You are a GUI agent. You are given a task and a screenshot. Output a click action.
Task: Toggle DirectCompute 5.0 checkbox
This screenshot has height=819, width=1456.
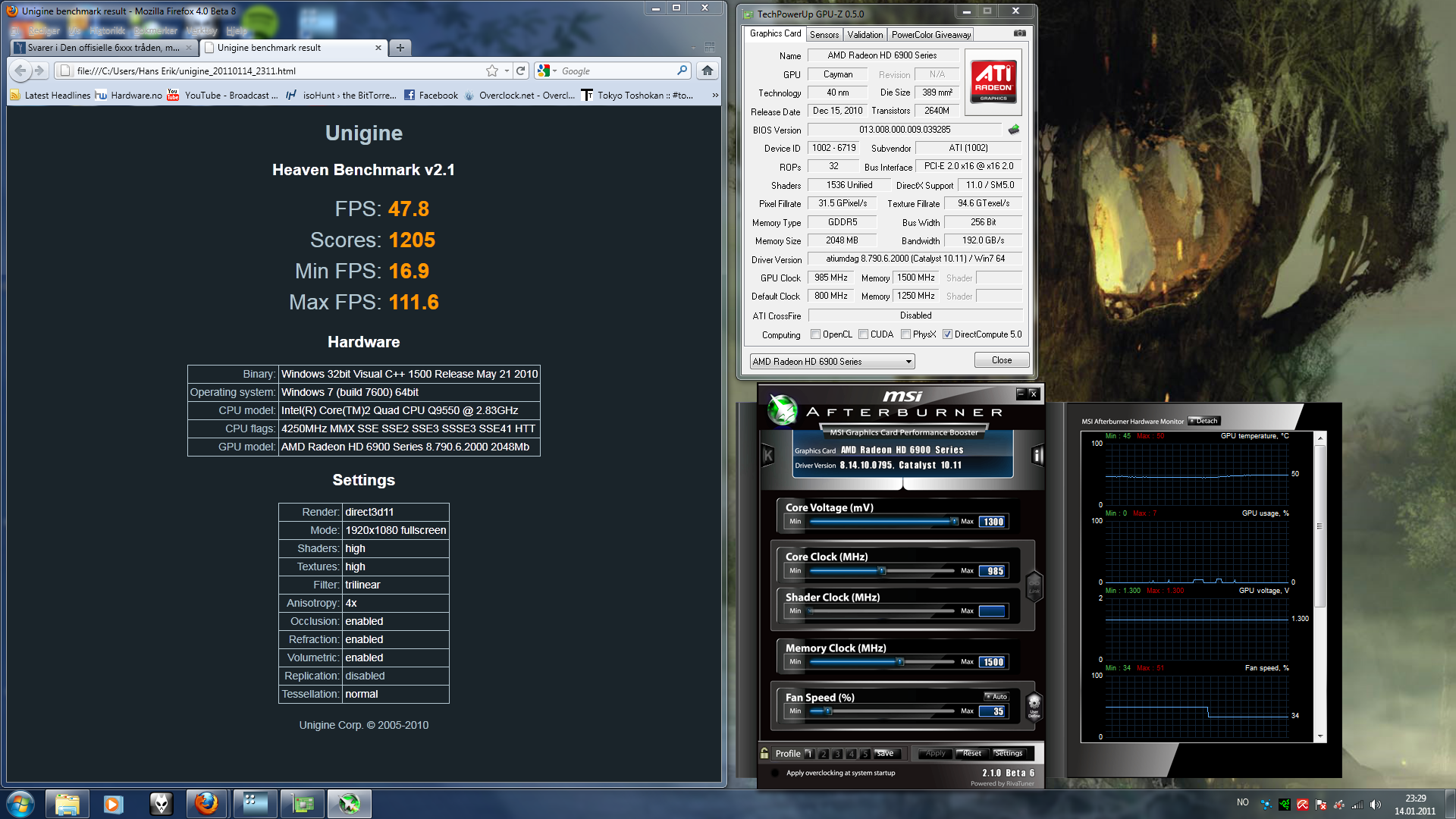pos(947,334)
